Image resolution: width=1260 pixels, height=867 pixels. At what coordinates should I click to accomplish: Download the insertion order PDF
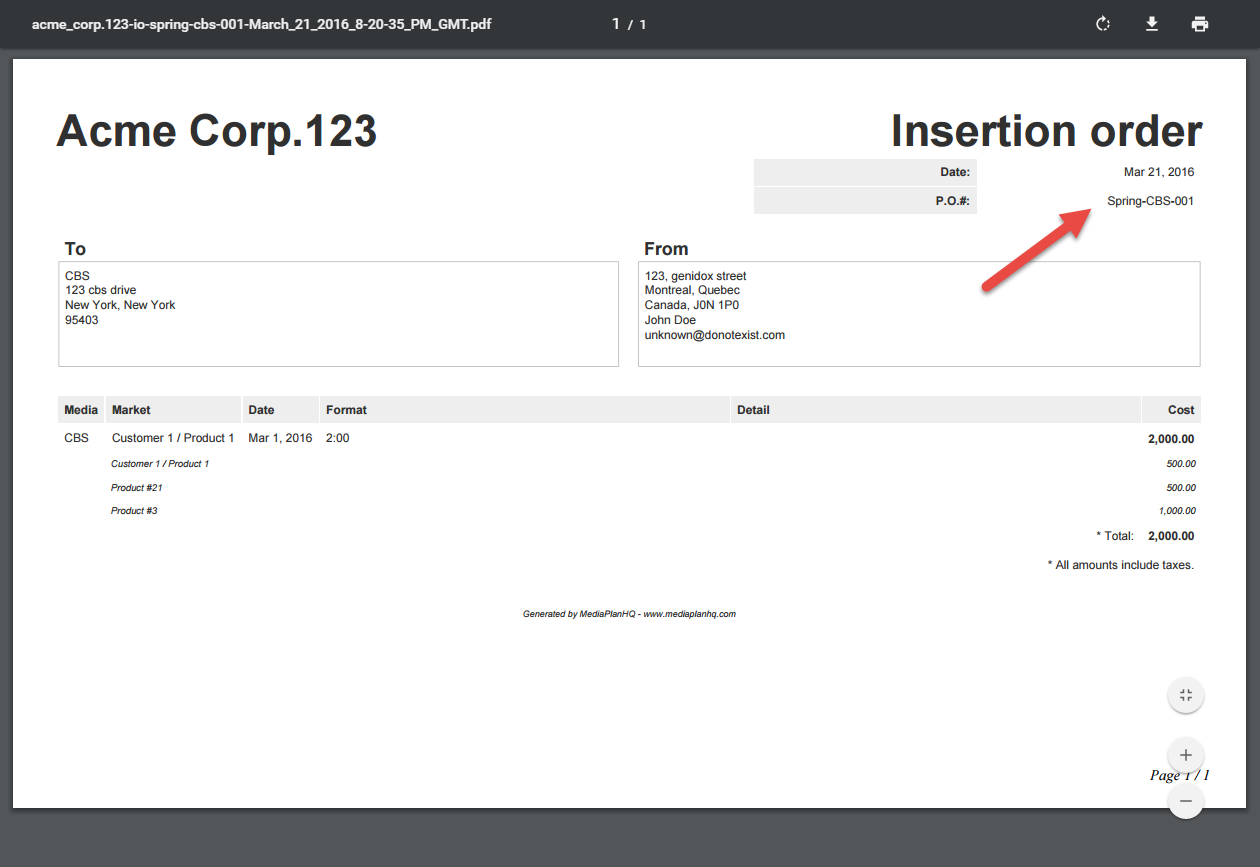click(1152, 24)
